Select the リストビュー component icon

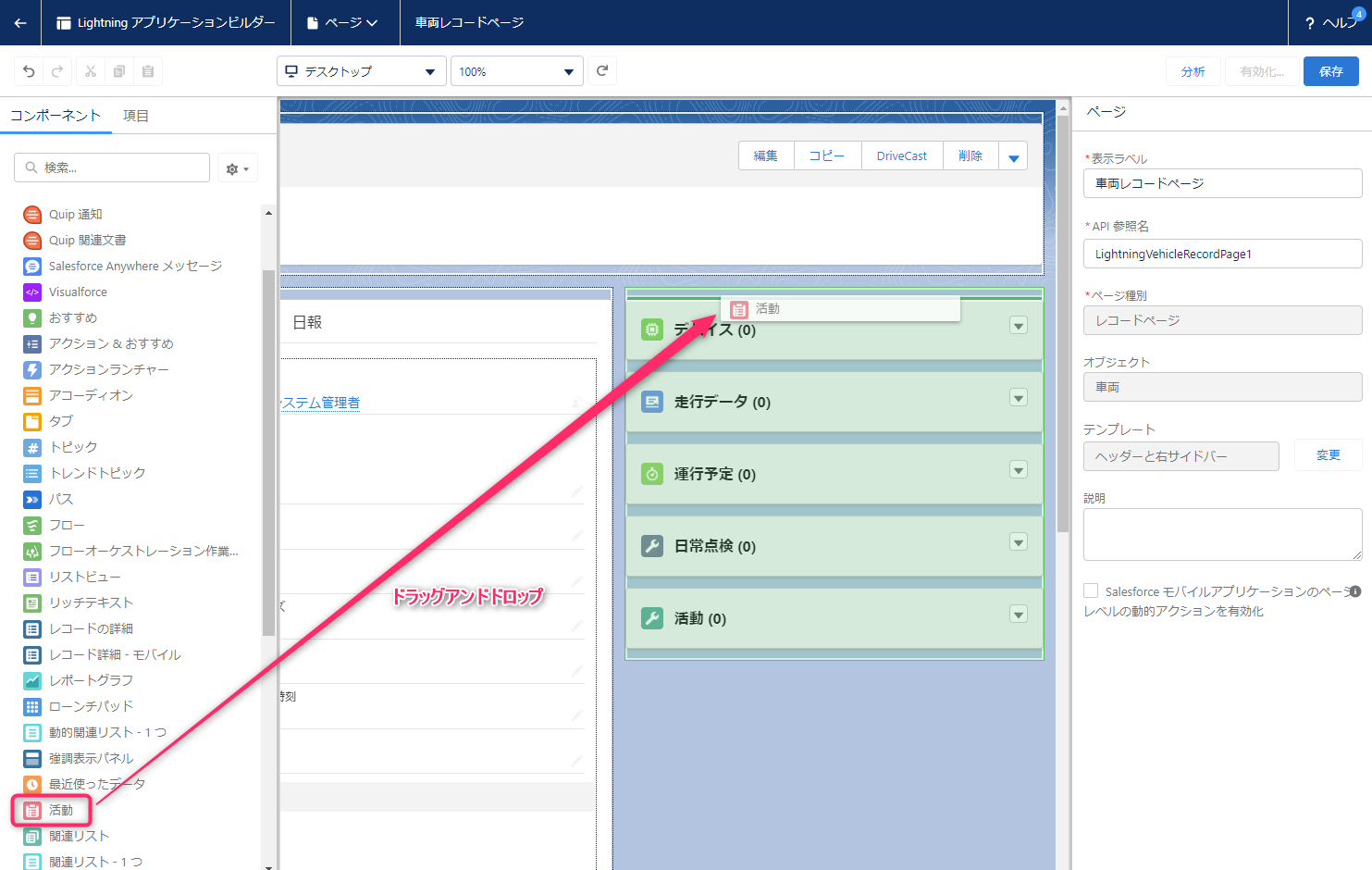(x=32, y=578)
